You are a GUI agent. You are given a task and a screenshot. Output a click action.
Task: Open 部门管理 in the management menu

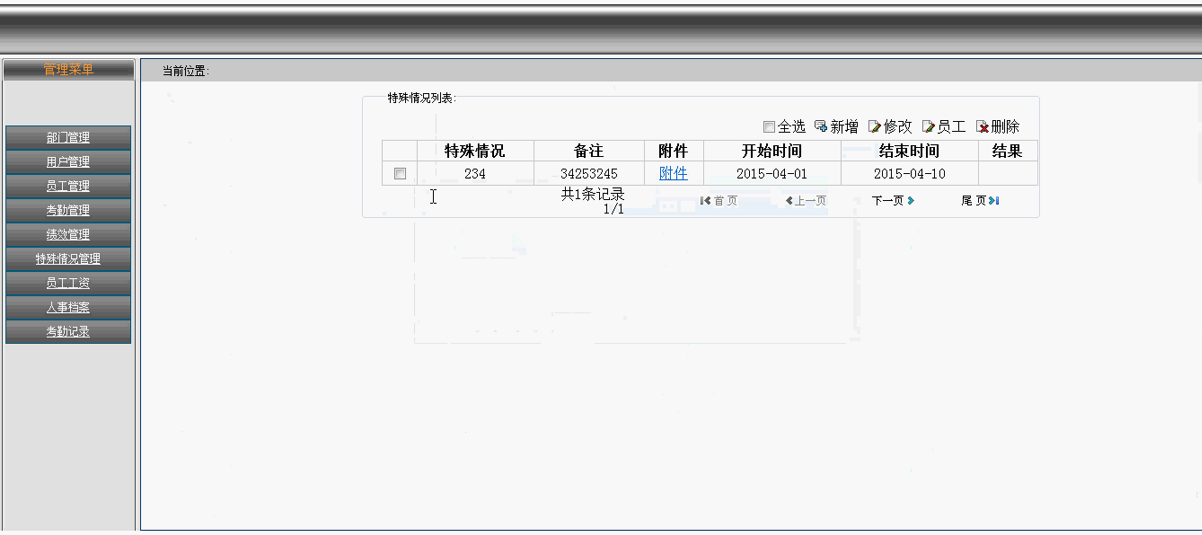pos(68,138)
